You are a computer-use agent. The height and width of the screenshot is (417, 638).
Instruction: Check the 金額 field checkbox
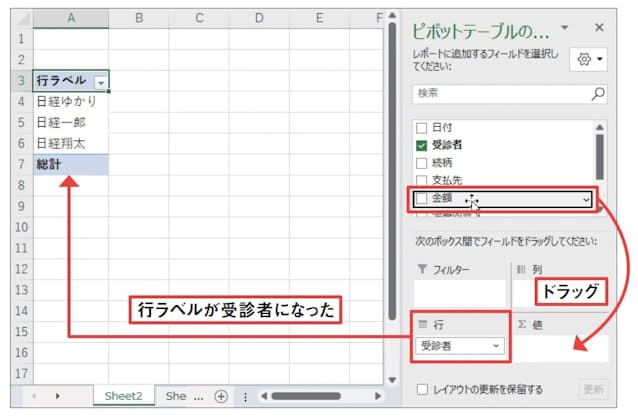[x=422, y=198]
